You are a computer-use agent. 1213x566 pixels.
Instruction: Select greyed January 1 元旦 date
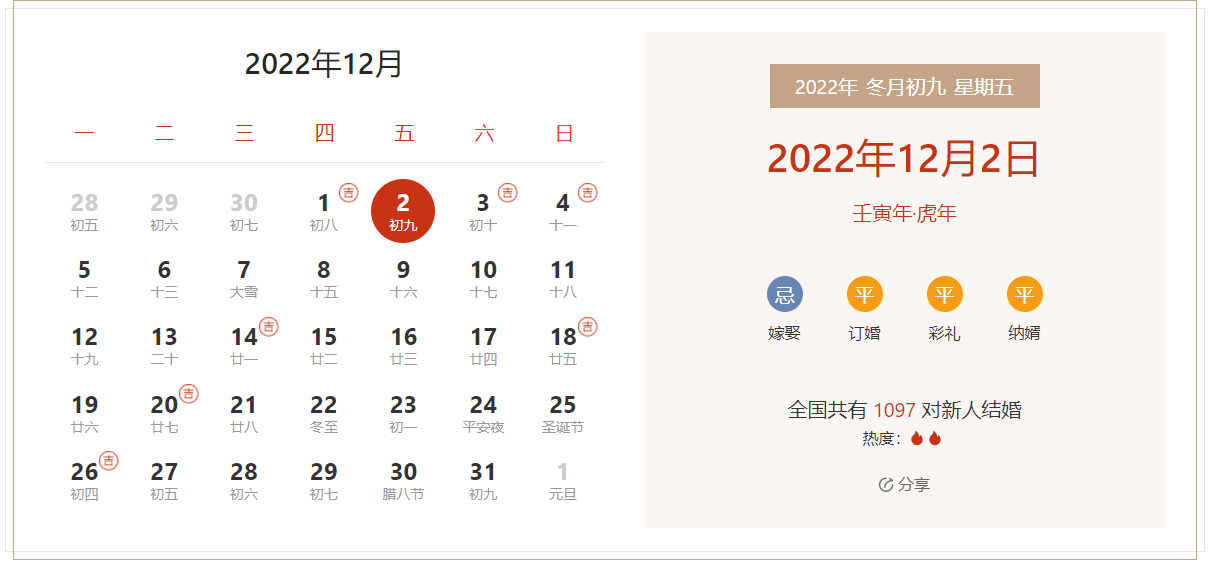click(x=563, y=481)
